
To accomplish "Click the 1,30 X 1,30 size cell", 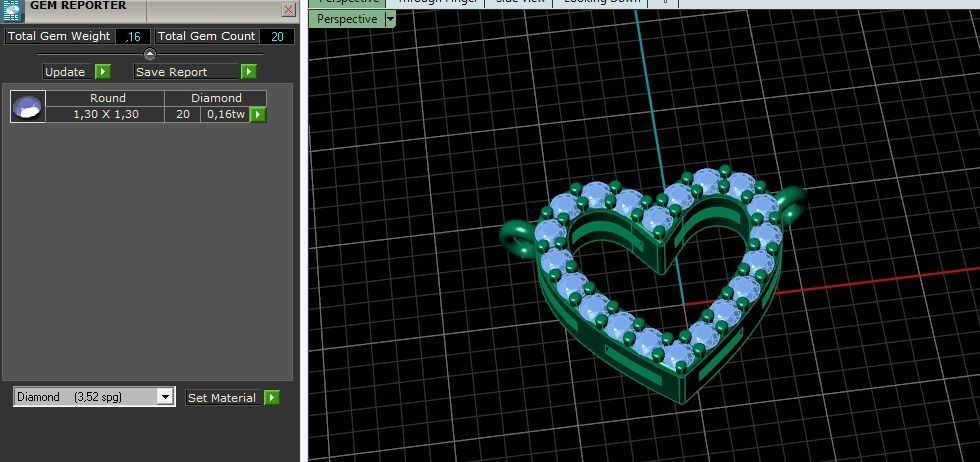I will (x=105, y=114).
